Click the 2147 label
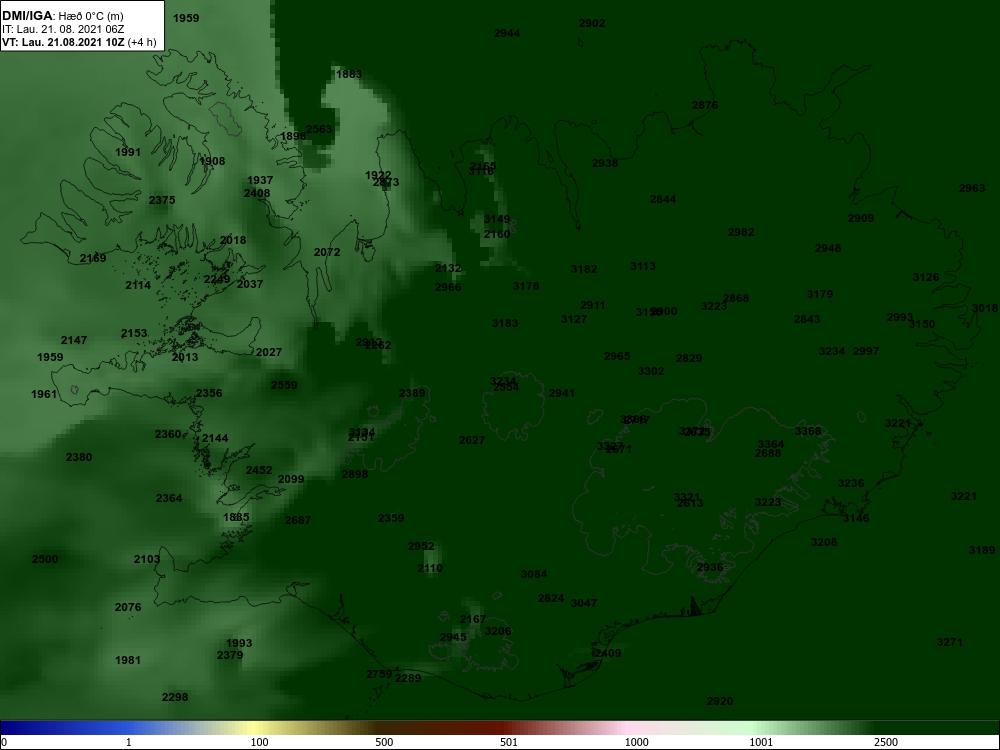 point(74,340)
